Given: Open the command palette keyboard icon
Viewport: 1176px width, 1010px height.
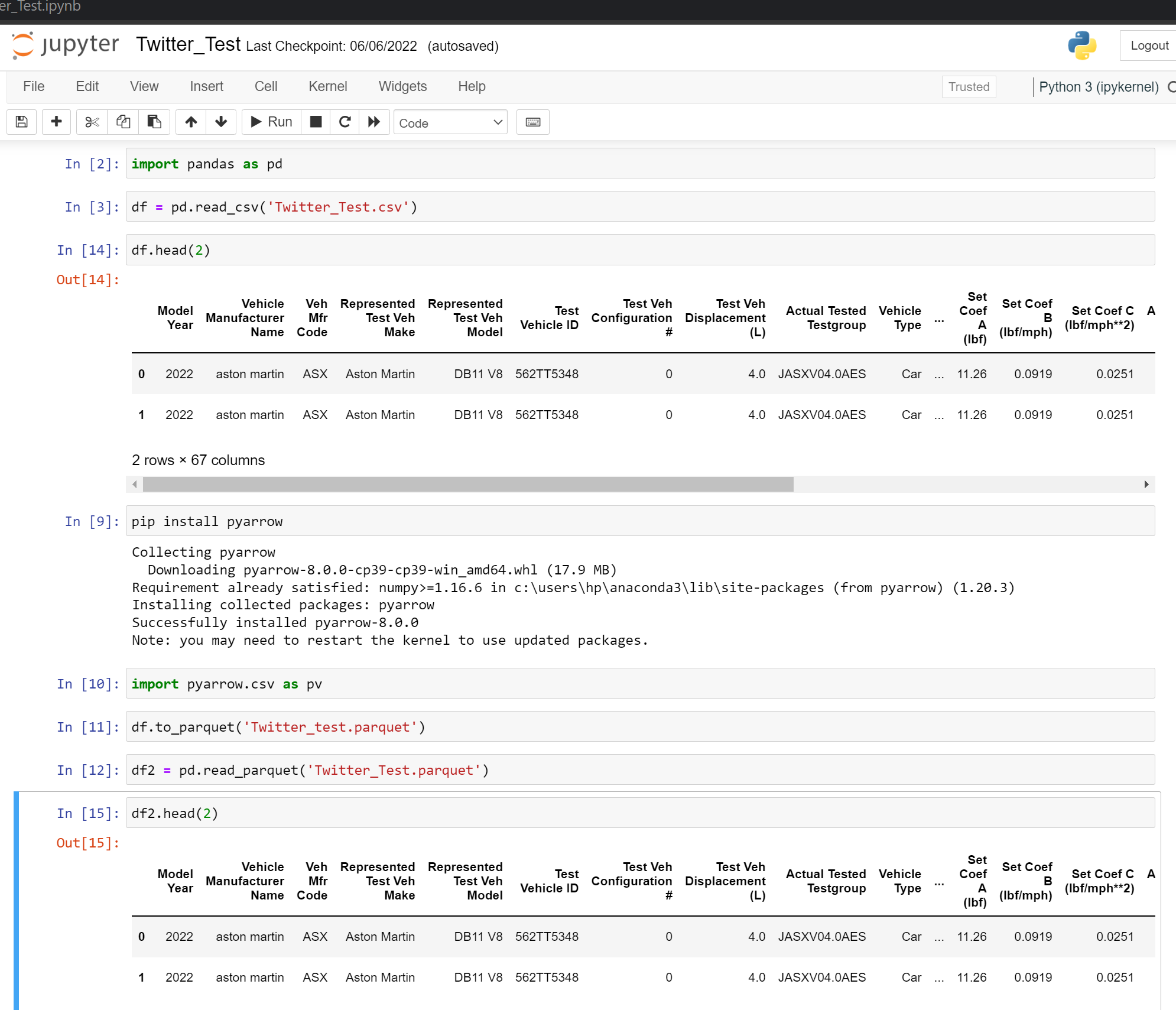Looking at the screenshot, I should pyautogui.click(x=532, y=122).
